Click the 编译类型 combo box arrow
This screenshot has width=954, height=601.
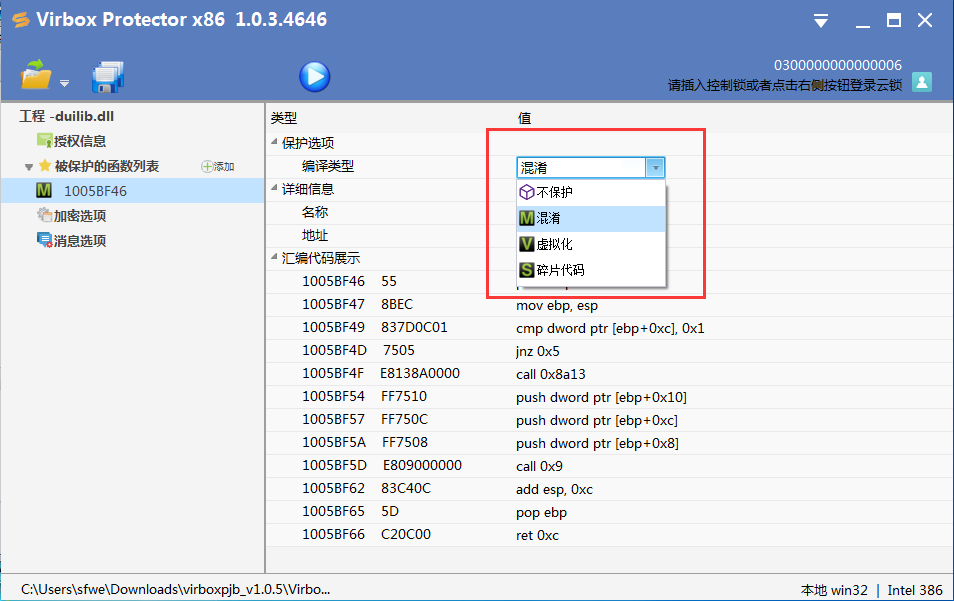click(x=655, y=167)
